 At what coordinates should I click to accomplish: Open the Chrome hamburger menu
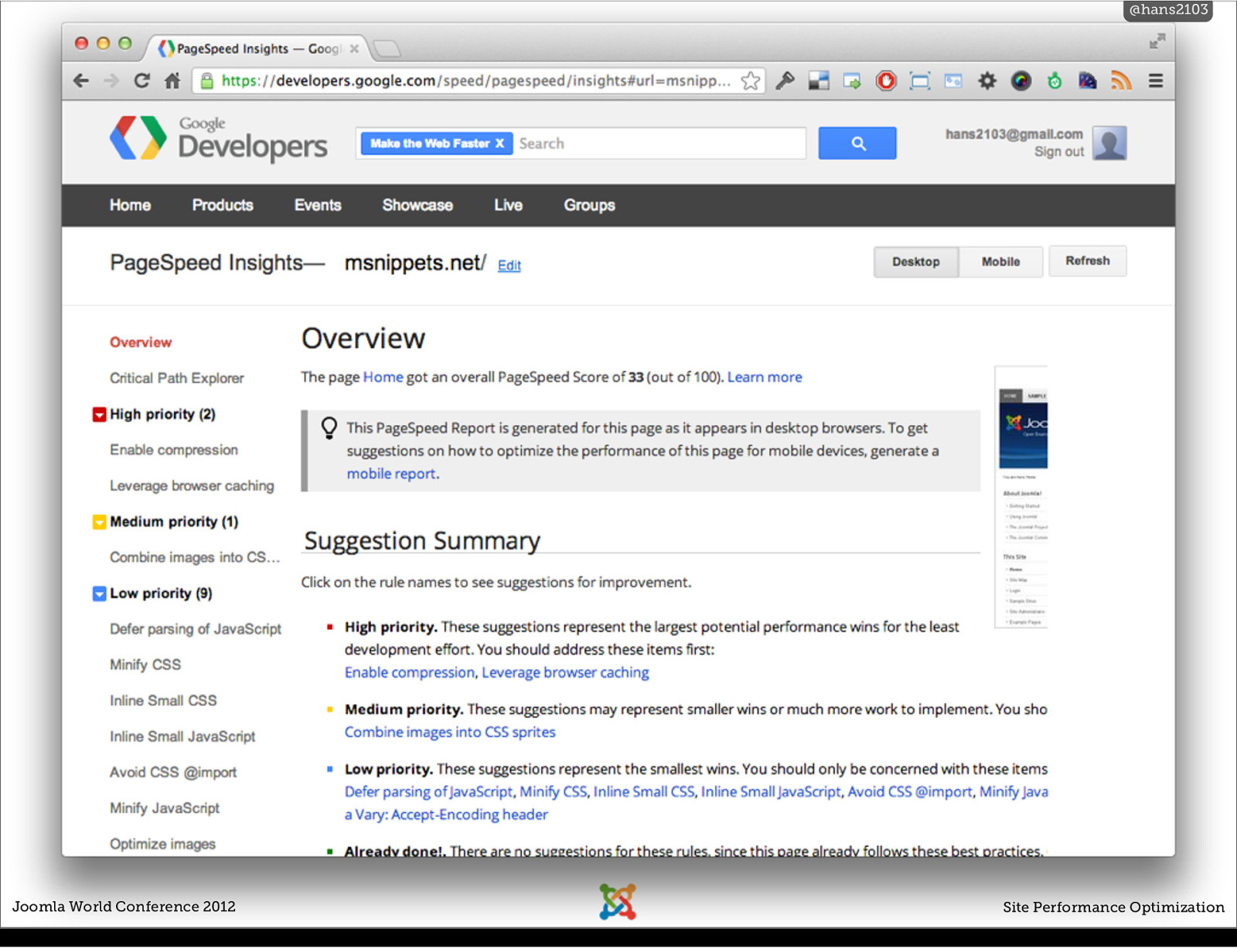pos(1156,80)
